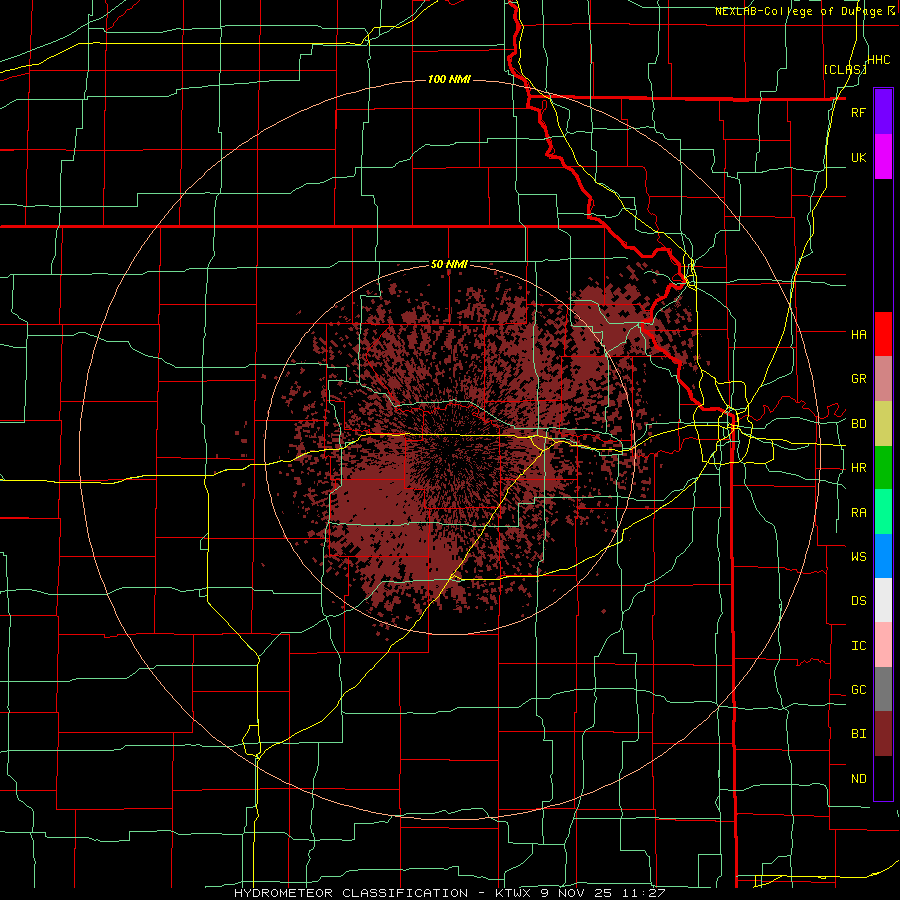Click the WS legend label

[858, 557]
